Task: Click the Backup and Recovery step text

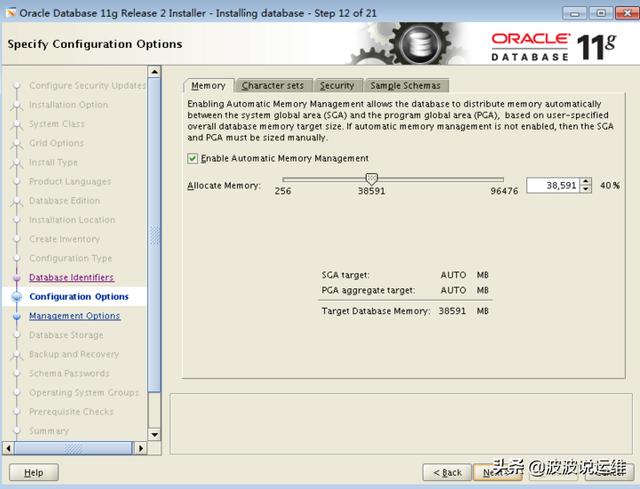Action: [x=74, y=354]
